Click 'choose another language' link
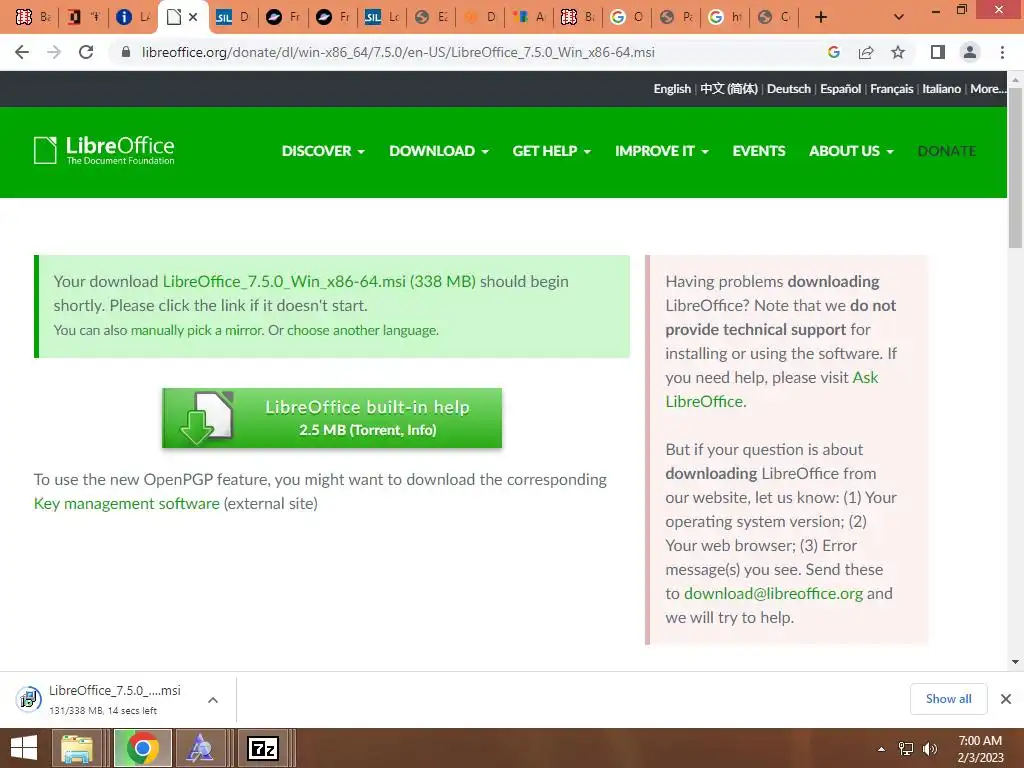Viewport: 1024px width, 768px height. pyautogui.click(x=362, y=330)
